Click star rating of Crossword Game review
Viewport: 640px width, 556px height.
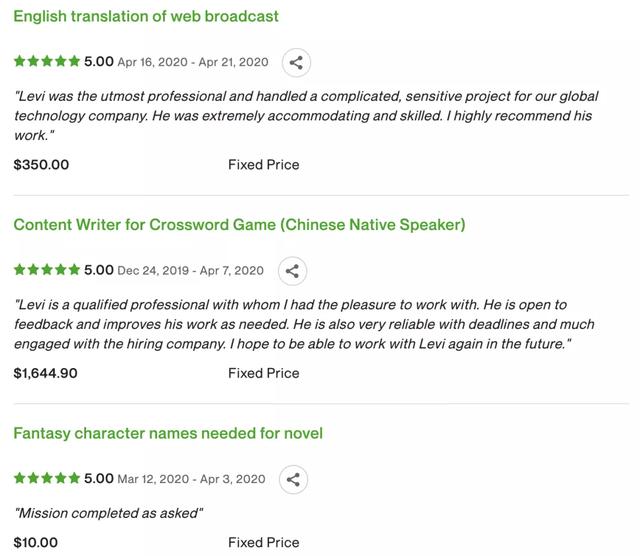tap(47, 270)
